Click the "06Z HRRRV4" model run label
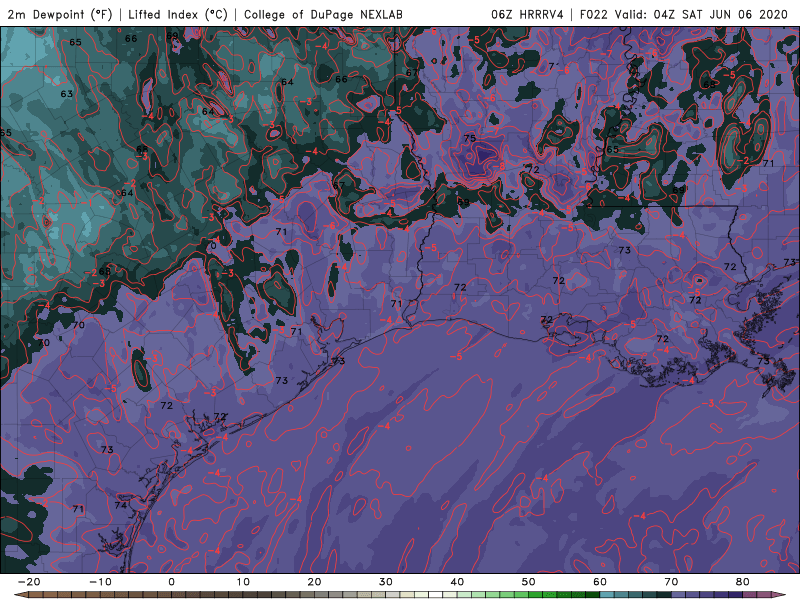This screenshot has height=600, width=800. (527, 14)
